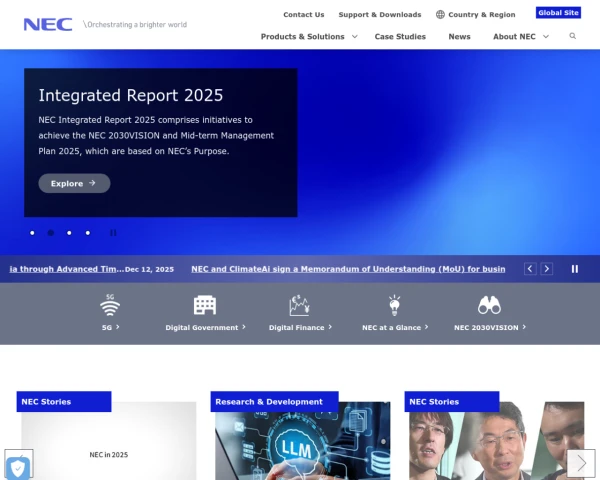Expand the Products & Solutions menu
600x480 pixels.
tap(309, 37)
